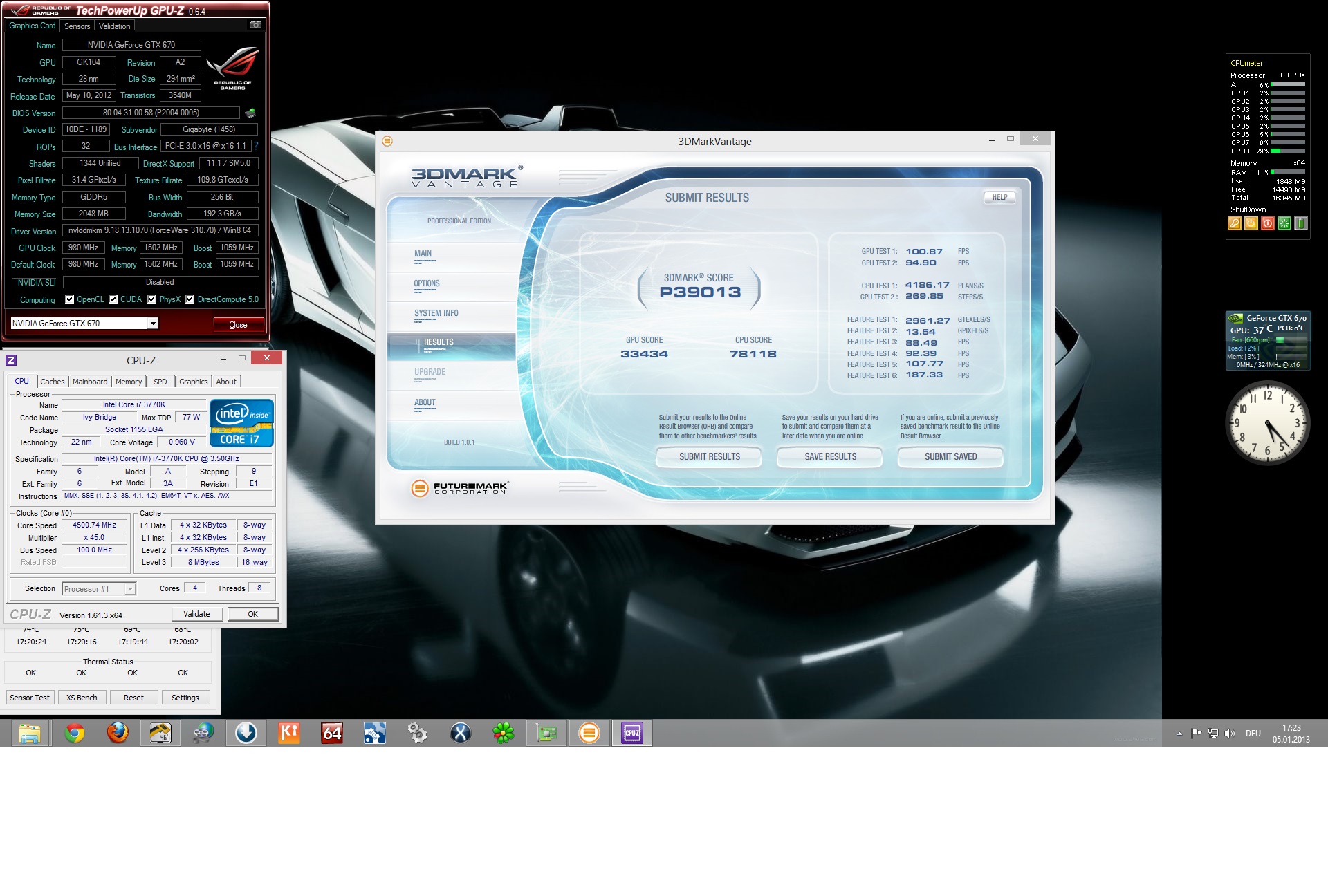Click the volume speaker tray icon
The image size is (1328, 896).
1229,734
